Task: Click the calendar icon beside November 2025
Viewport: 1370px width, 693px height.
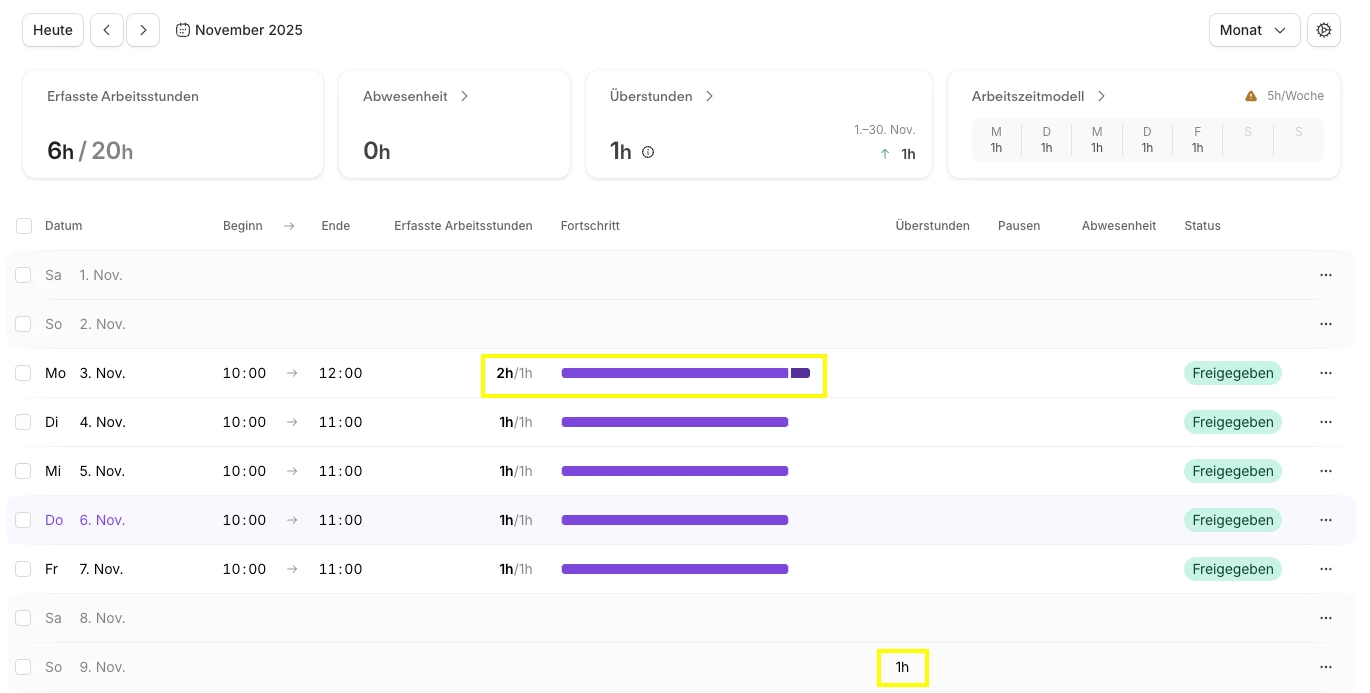Action: [183, 30]
